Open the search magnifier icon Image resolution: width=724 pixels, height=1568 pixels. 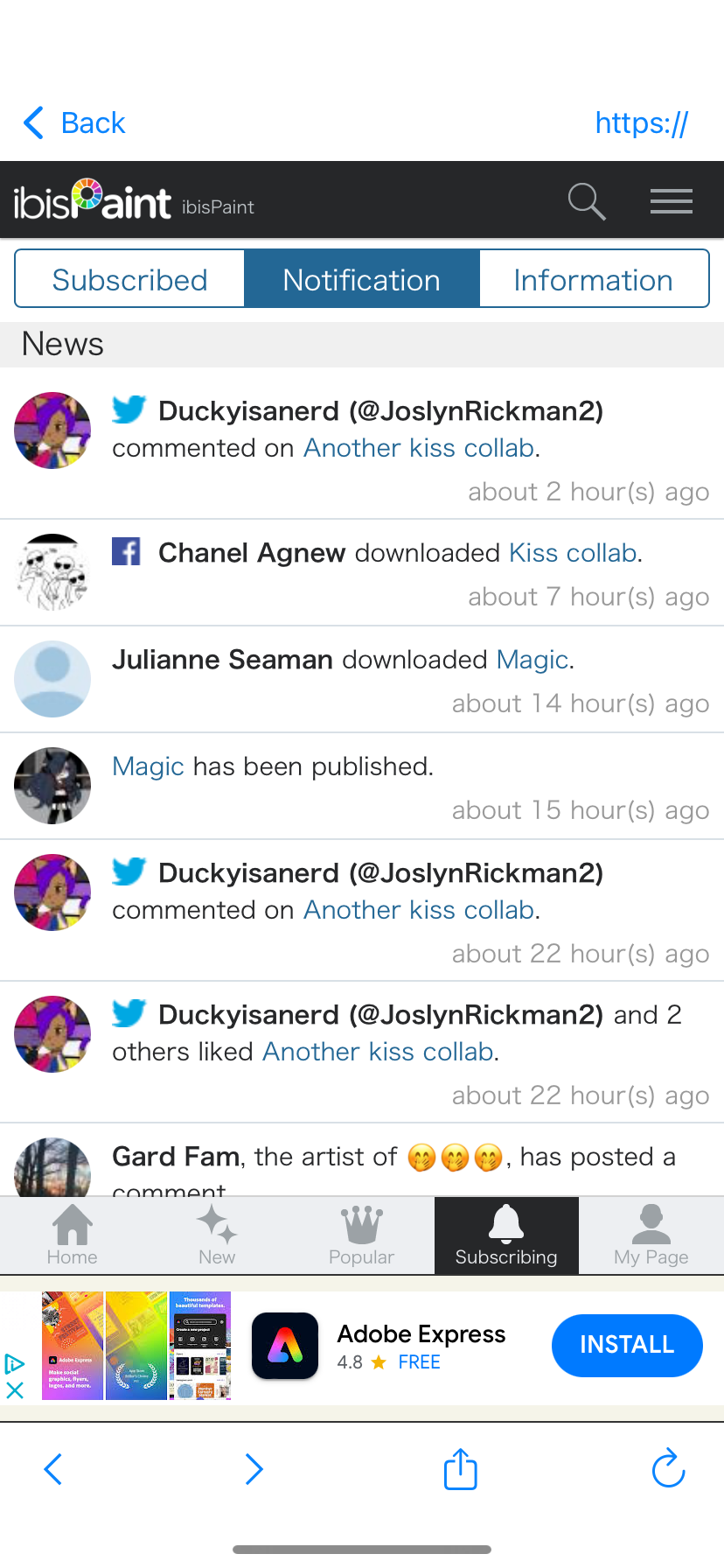(587, 201)
